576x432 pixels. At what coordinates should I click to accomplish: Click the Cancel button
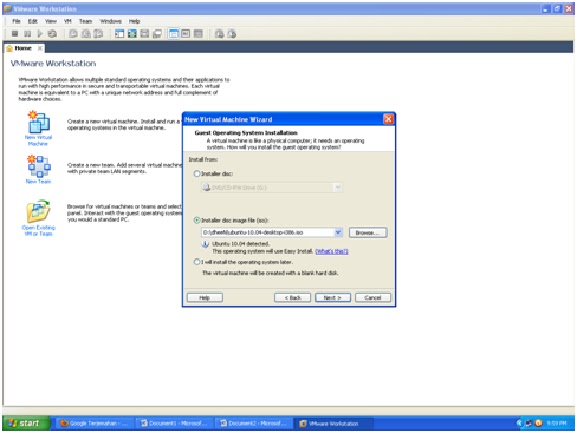pyautogui.click(x=373, y=298)
